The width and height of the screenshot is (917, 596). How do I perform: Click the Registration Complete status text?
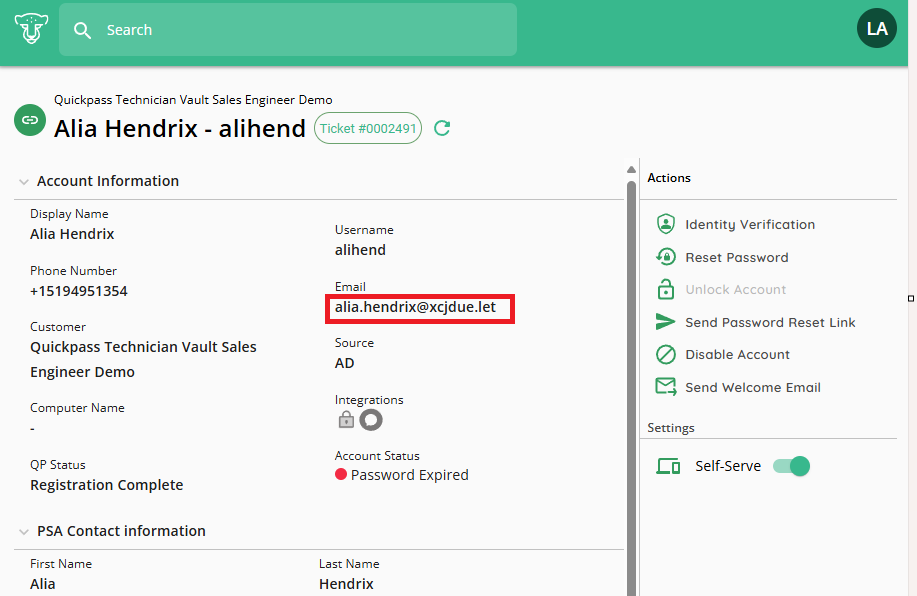106,485
